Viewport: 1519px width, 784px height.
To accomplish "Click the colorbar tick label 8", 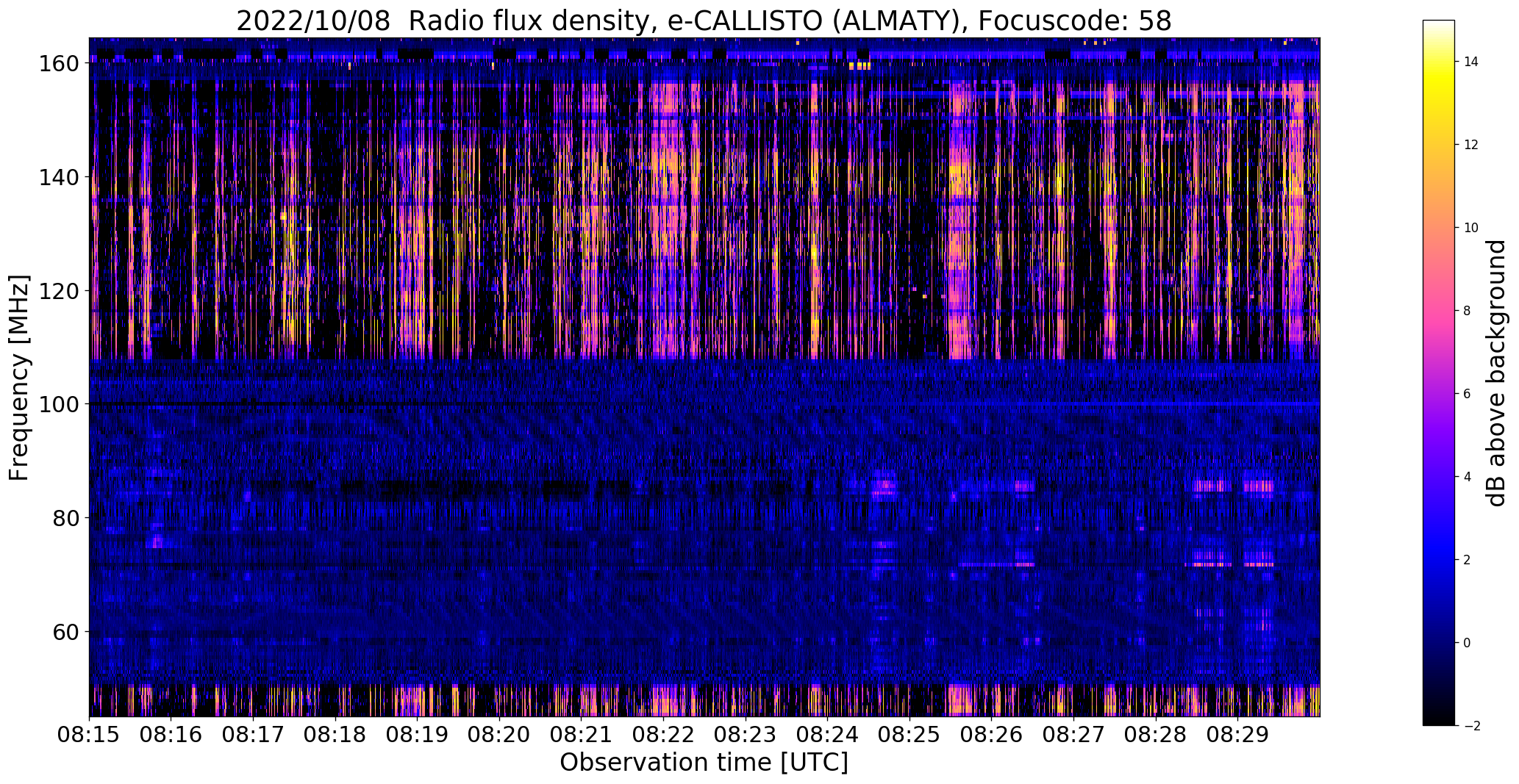I will click(1468, 311).
